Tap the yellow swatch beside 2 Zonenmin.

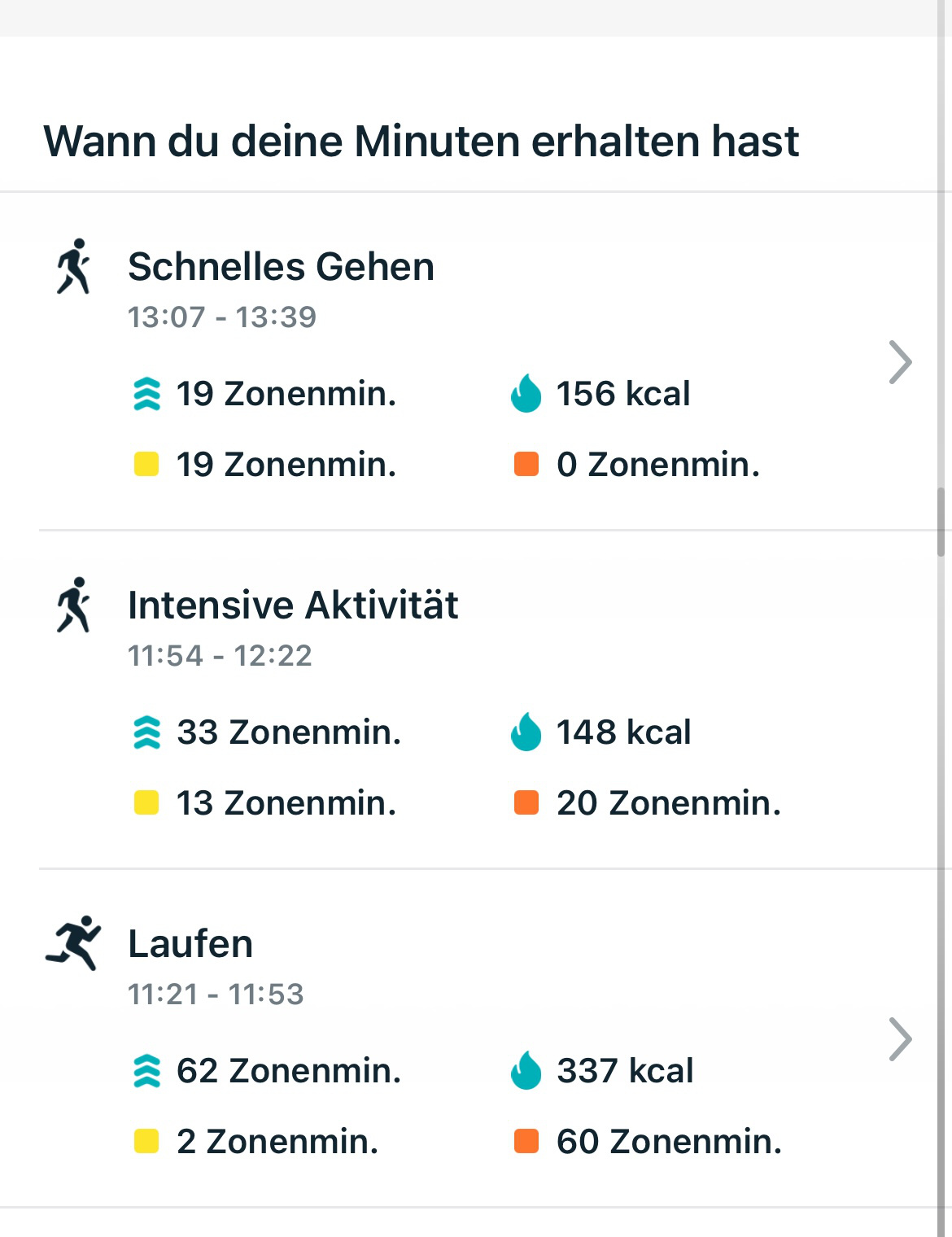(146, 1142)
